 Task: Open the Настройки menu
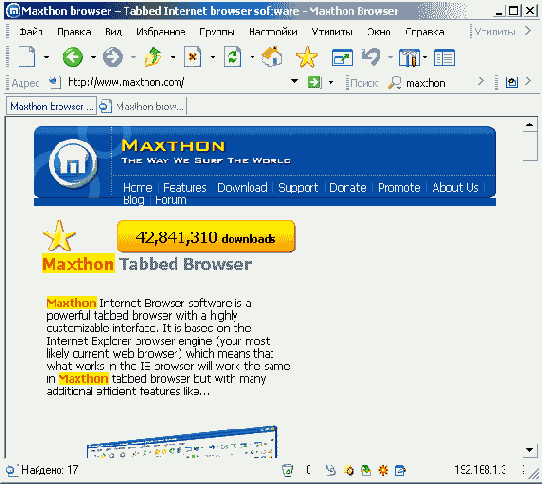[273, 32]
